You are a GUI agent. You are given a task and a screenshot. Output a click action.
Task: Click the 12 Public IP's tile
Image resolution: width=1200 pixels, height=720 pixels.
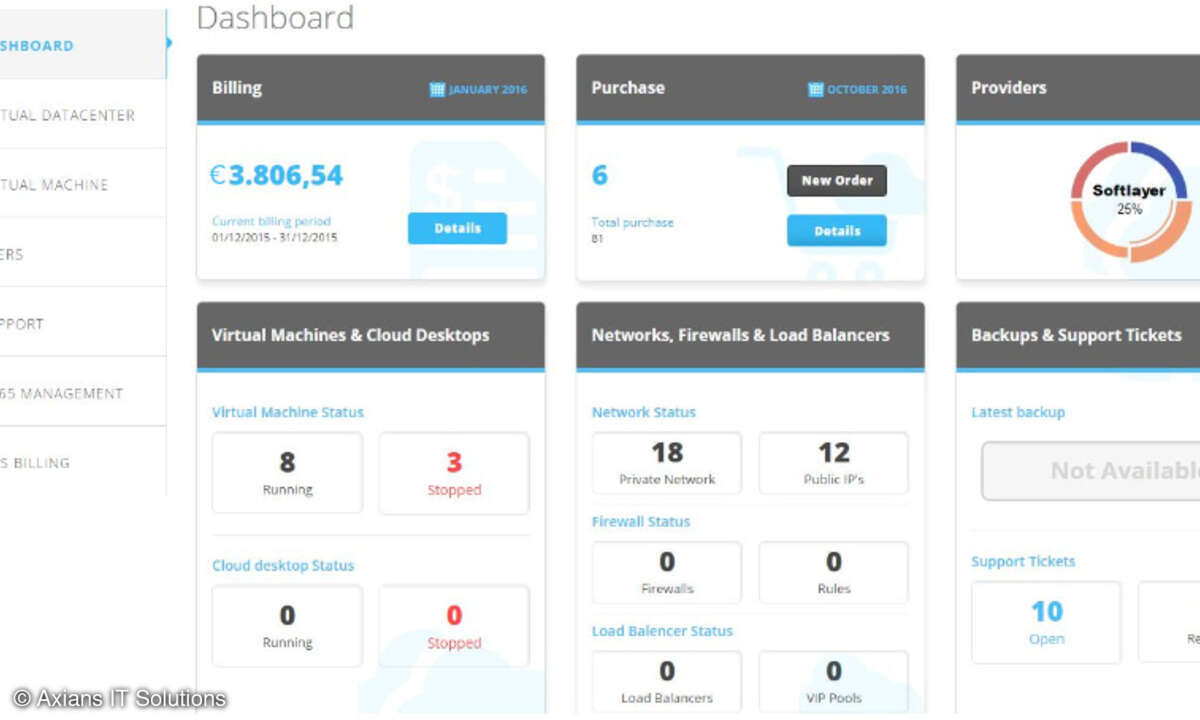(834, 463)
